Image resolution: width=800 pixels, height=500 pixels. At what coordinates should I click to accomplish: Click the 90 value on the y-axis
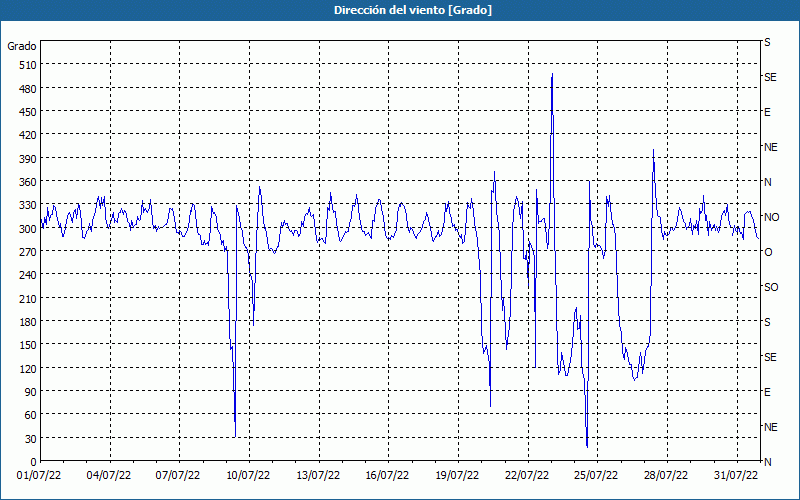tap(30, 392)
